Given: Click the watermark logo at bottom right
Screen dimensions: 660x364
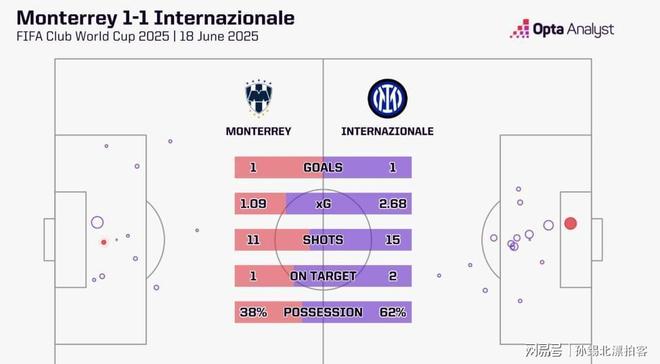Looking at the screenshot, I should (x=586, y=350).
